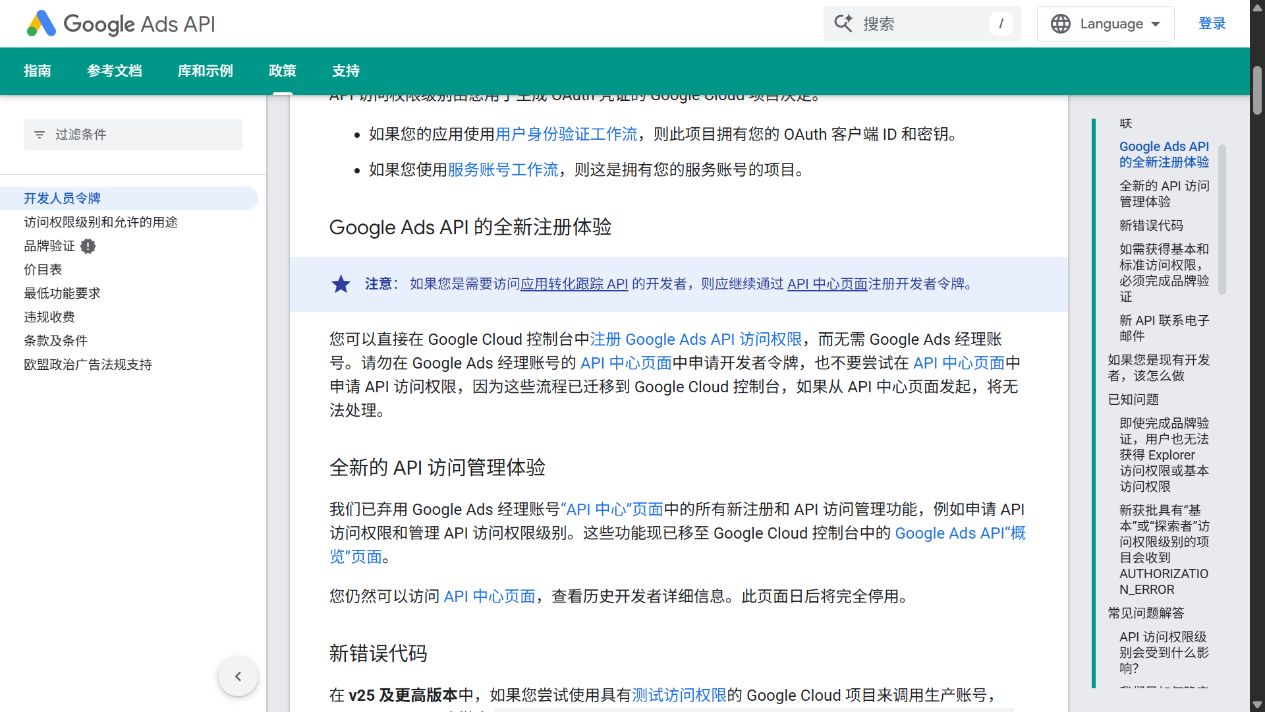This screenshot has height=712, width=1265.
Task: Open the 政策 tab
Action: point(282,71)
